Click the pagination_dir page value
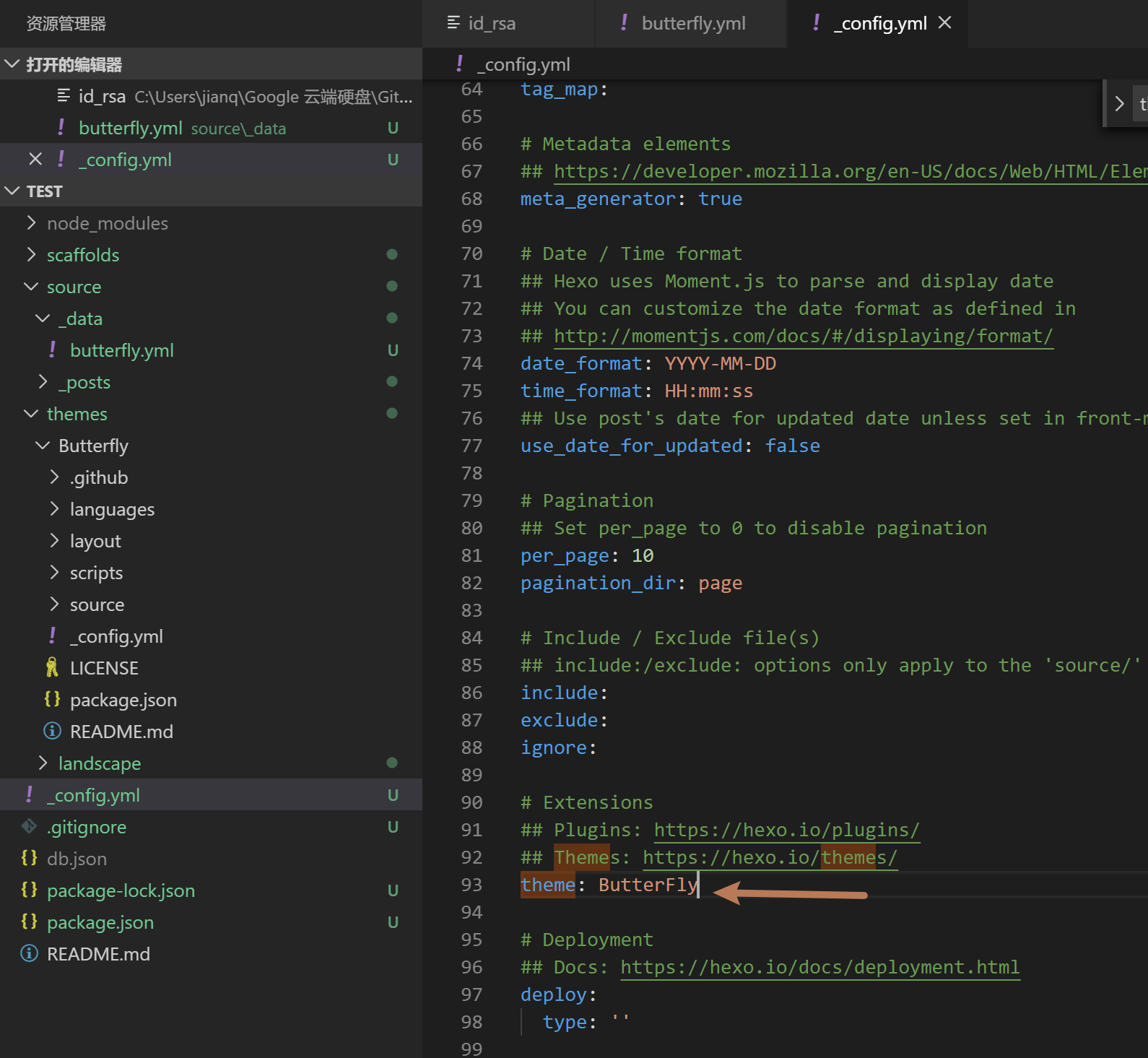1148x1058 pixels. (x=720, y=583)
